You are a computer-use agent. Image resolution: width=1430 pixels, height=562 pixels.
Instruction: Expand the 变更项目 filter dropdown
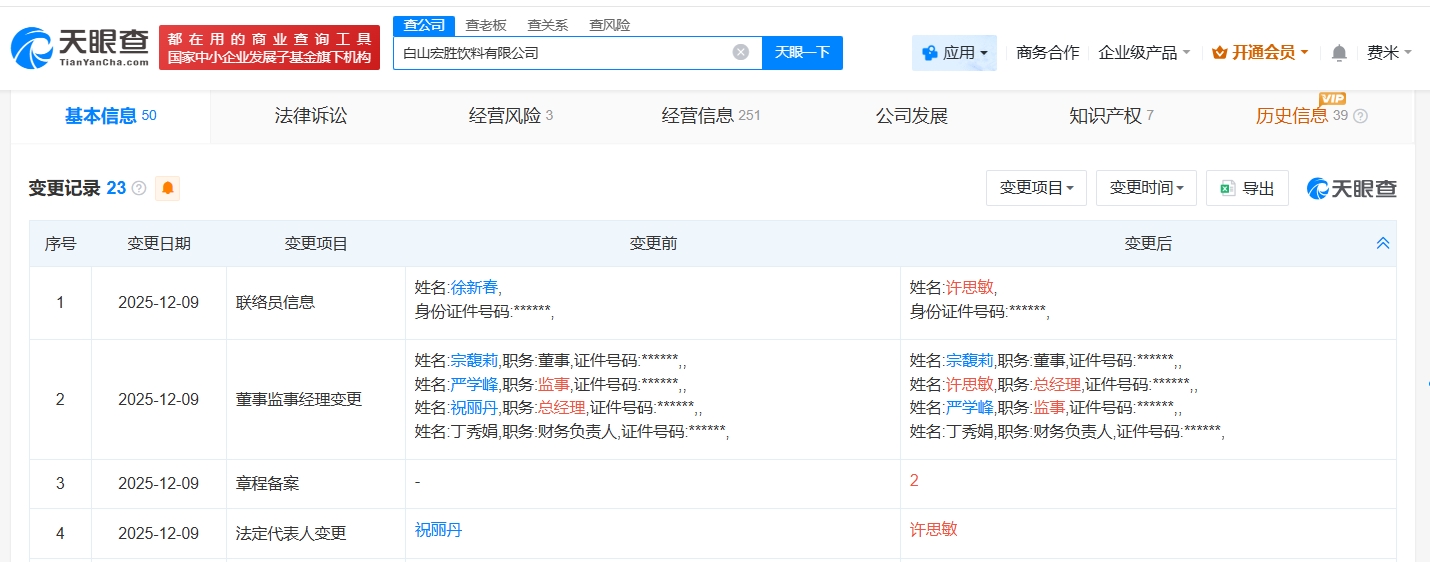[x=1036, y=188]
